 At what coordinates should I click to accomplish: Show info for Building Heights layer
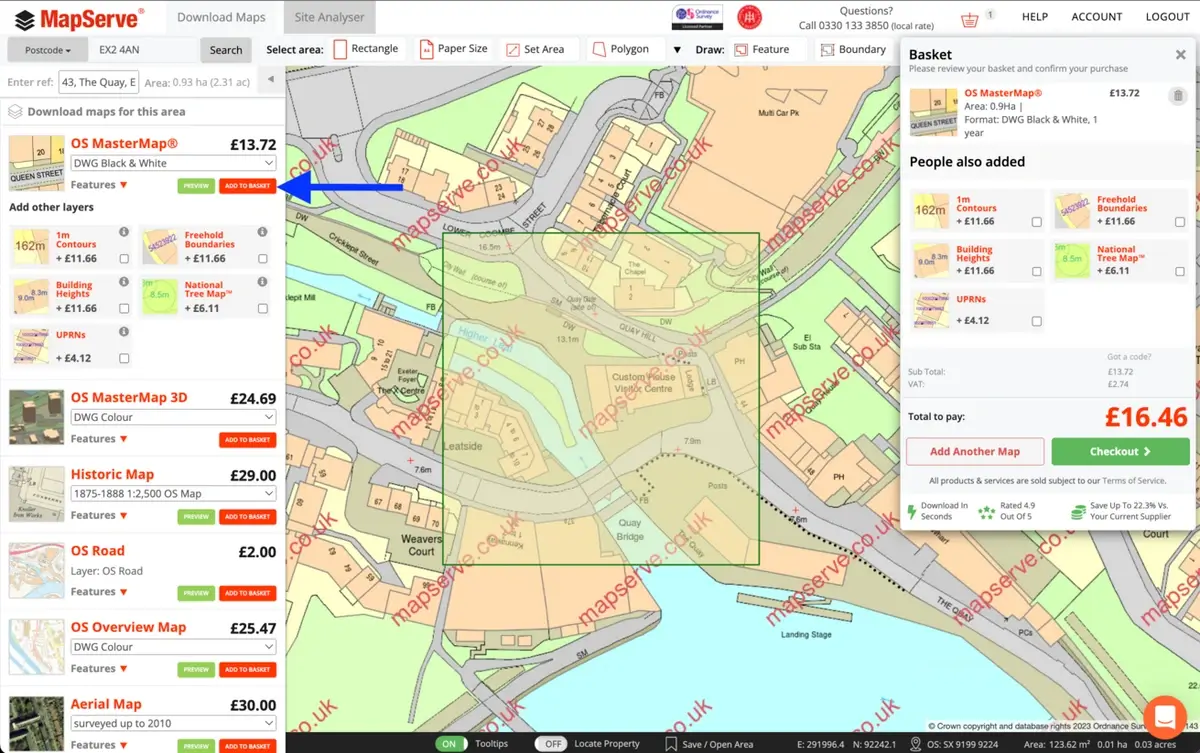[x=124, y=282]
